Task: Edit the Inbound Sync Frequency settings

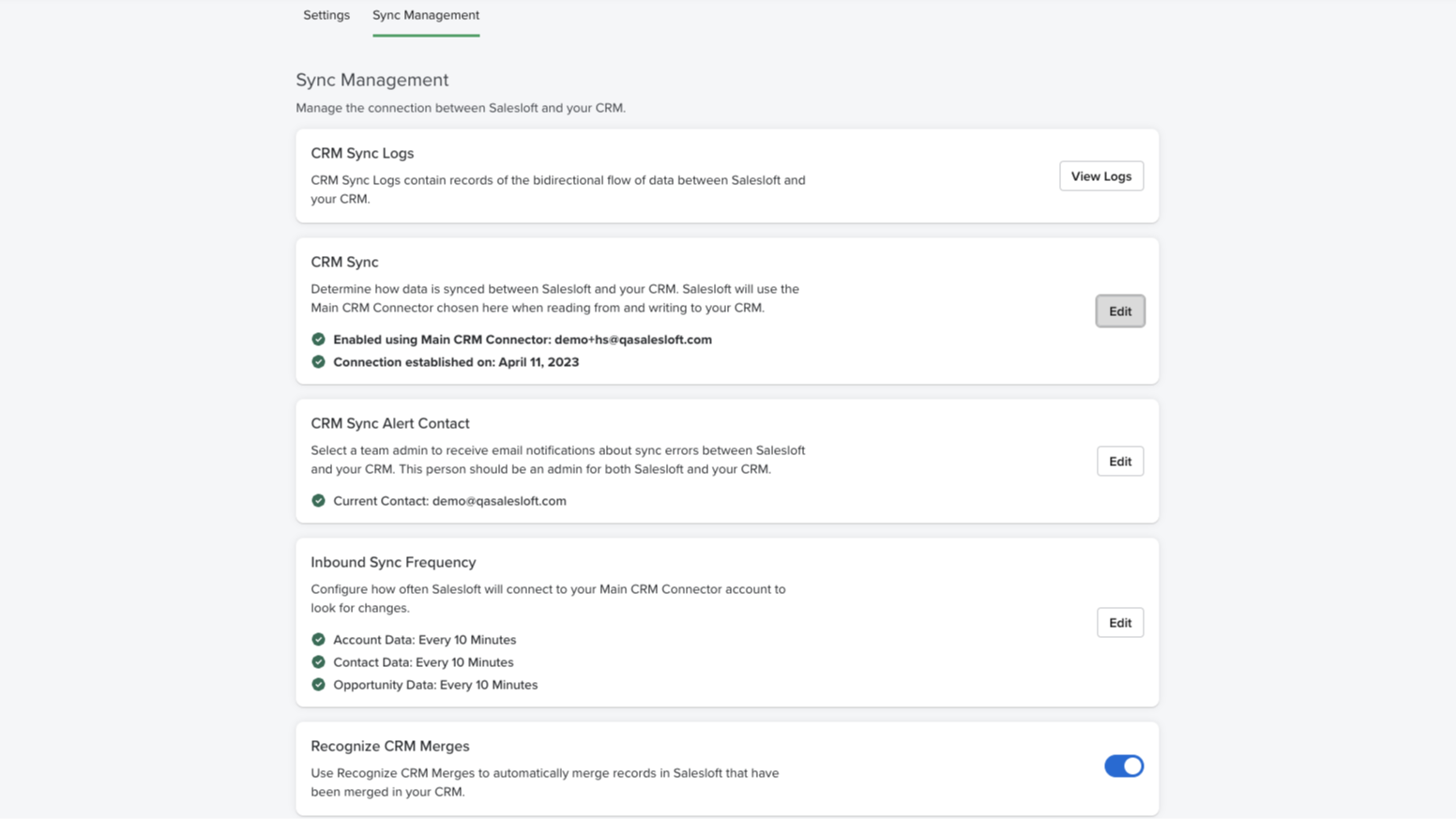Action: (1119, 623)
